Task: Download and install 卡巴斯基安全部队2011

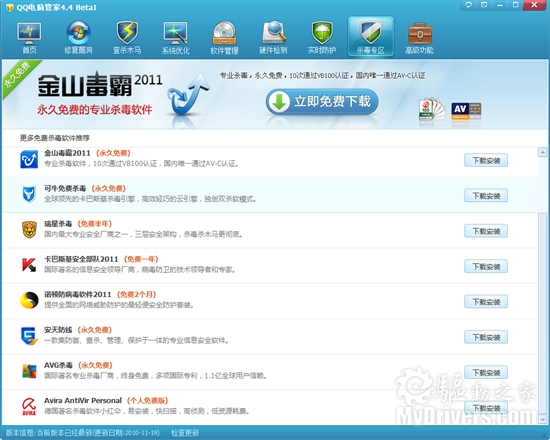Action: 486,266
